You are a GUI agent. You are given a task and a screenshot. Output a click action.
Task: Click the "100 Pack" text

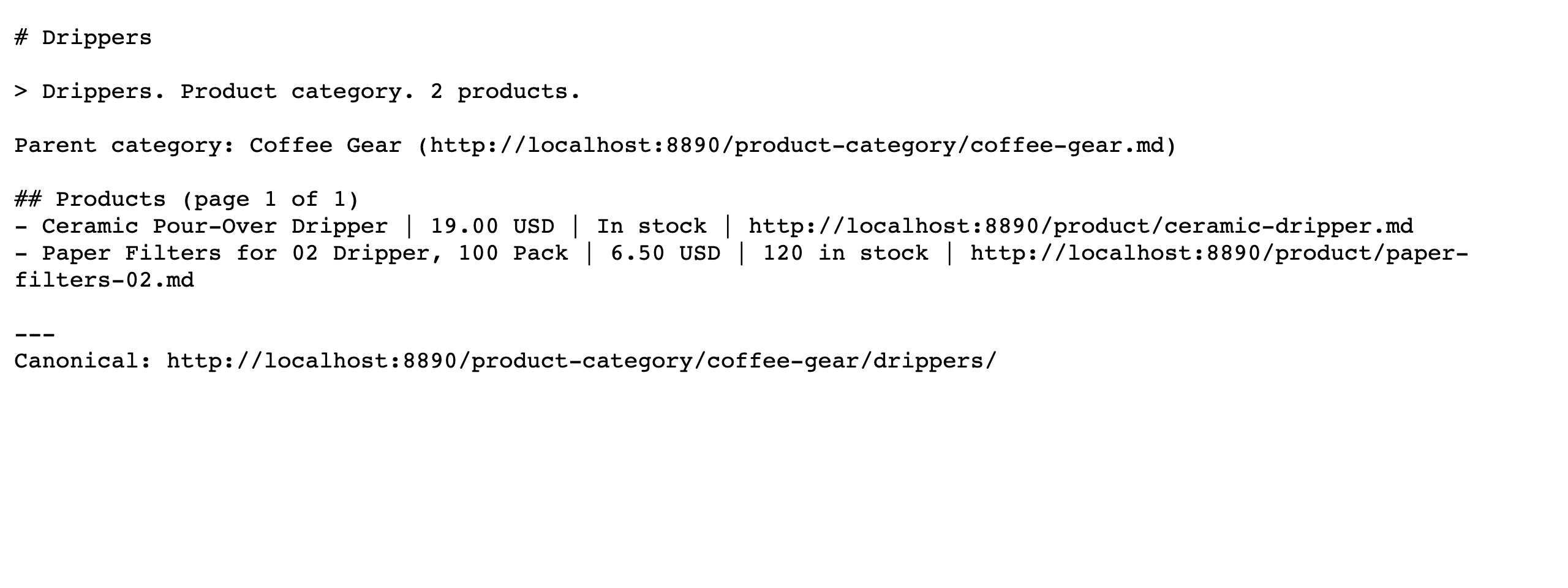[513, 254]
